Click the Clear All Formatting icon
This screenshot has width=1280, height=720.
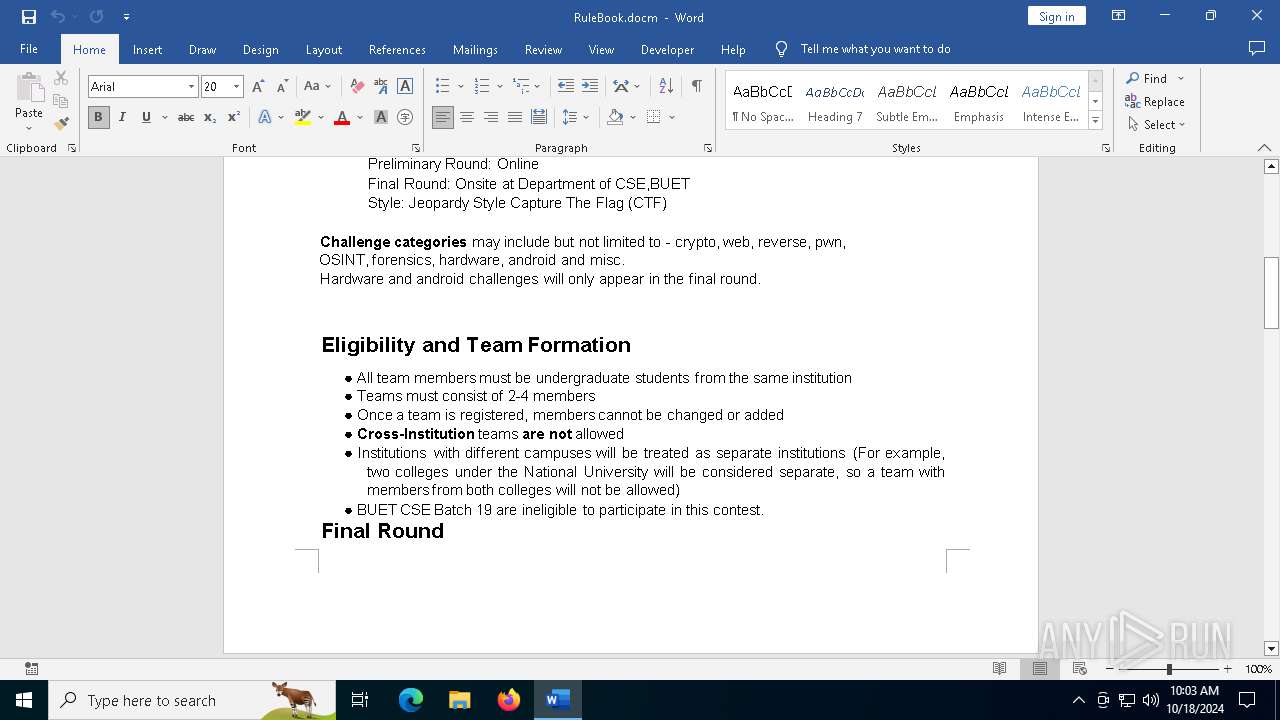point(357,87)
